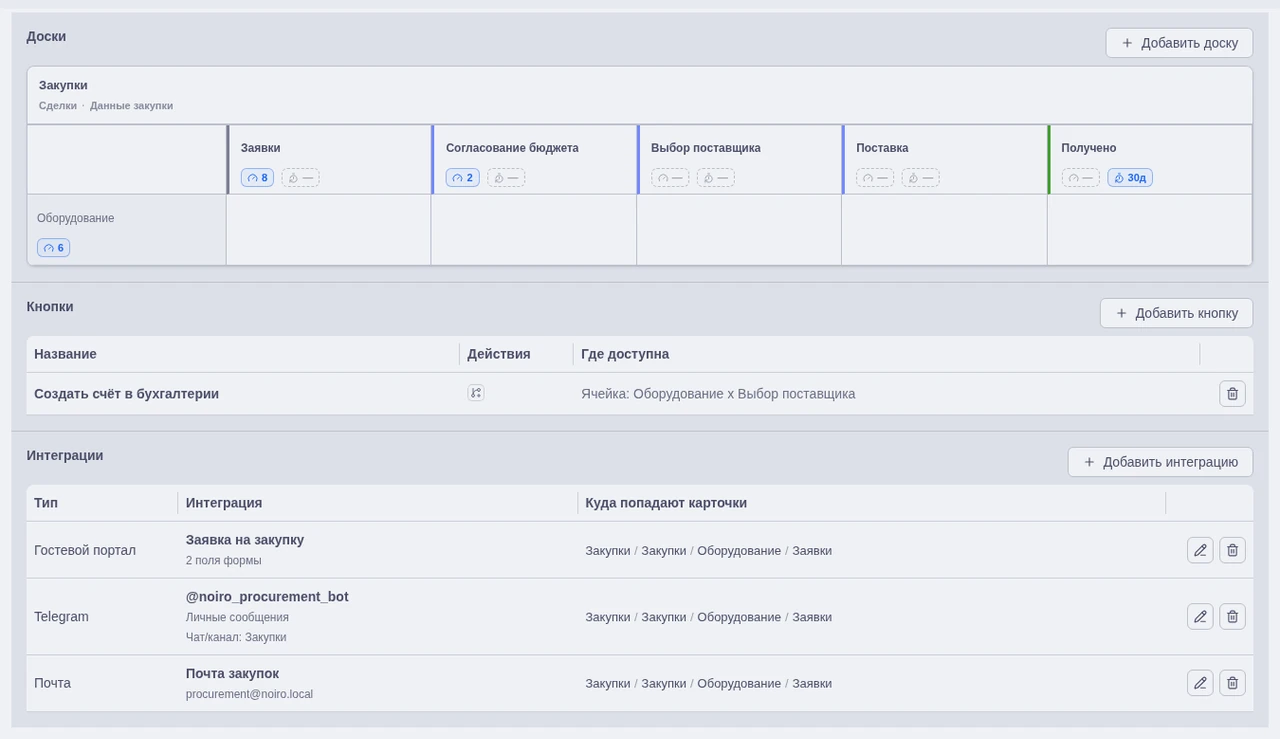Delete the Создать счёт в бухгалтерии button row
The image size is (1280, 739).
click(x=1232, y=394)
